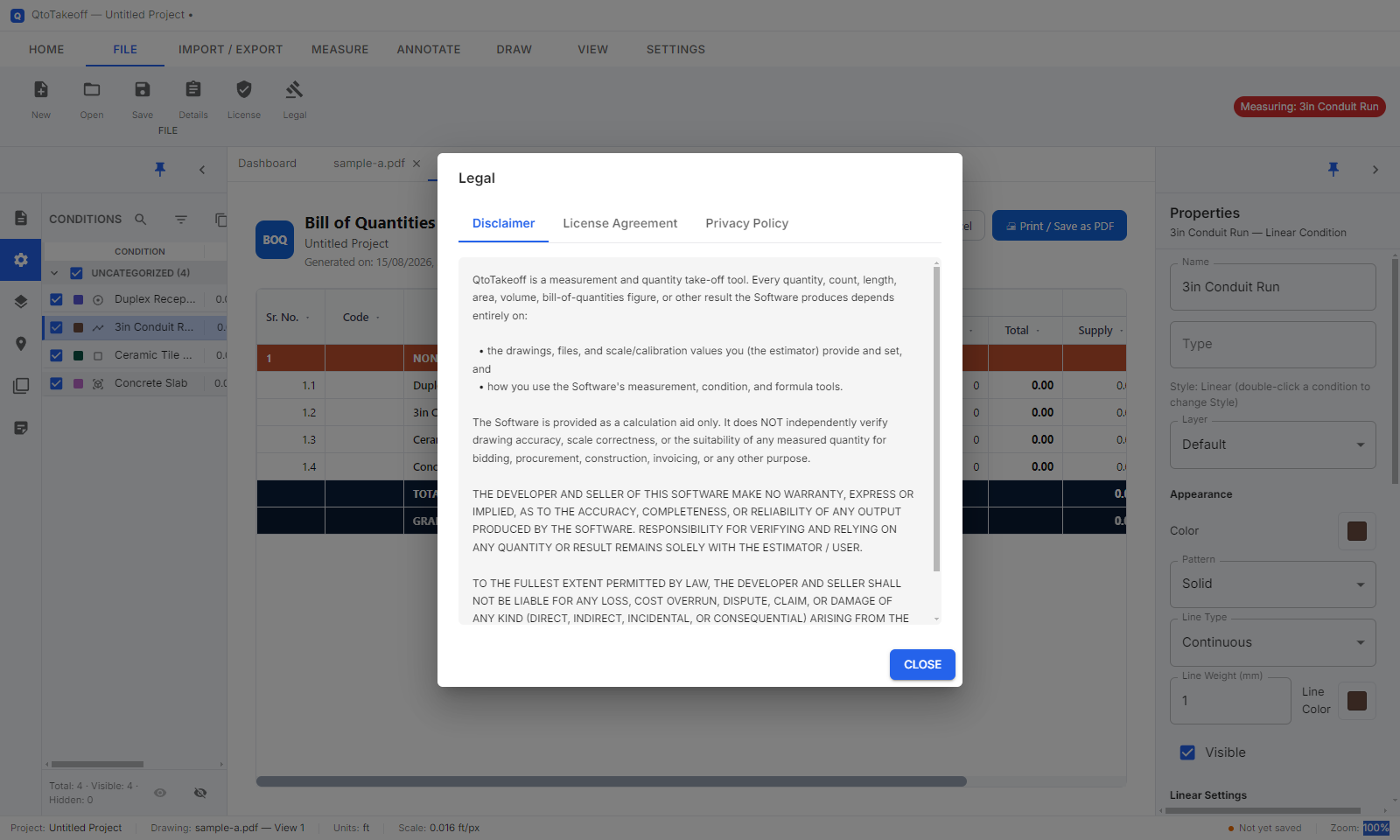Pick the Line Color swatch
This screenshot has width=1400, height=840.
[1357, 701]
